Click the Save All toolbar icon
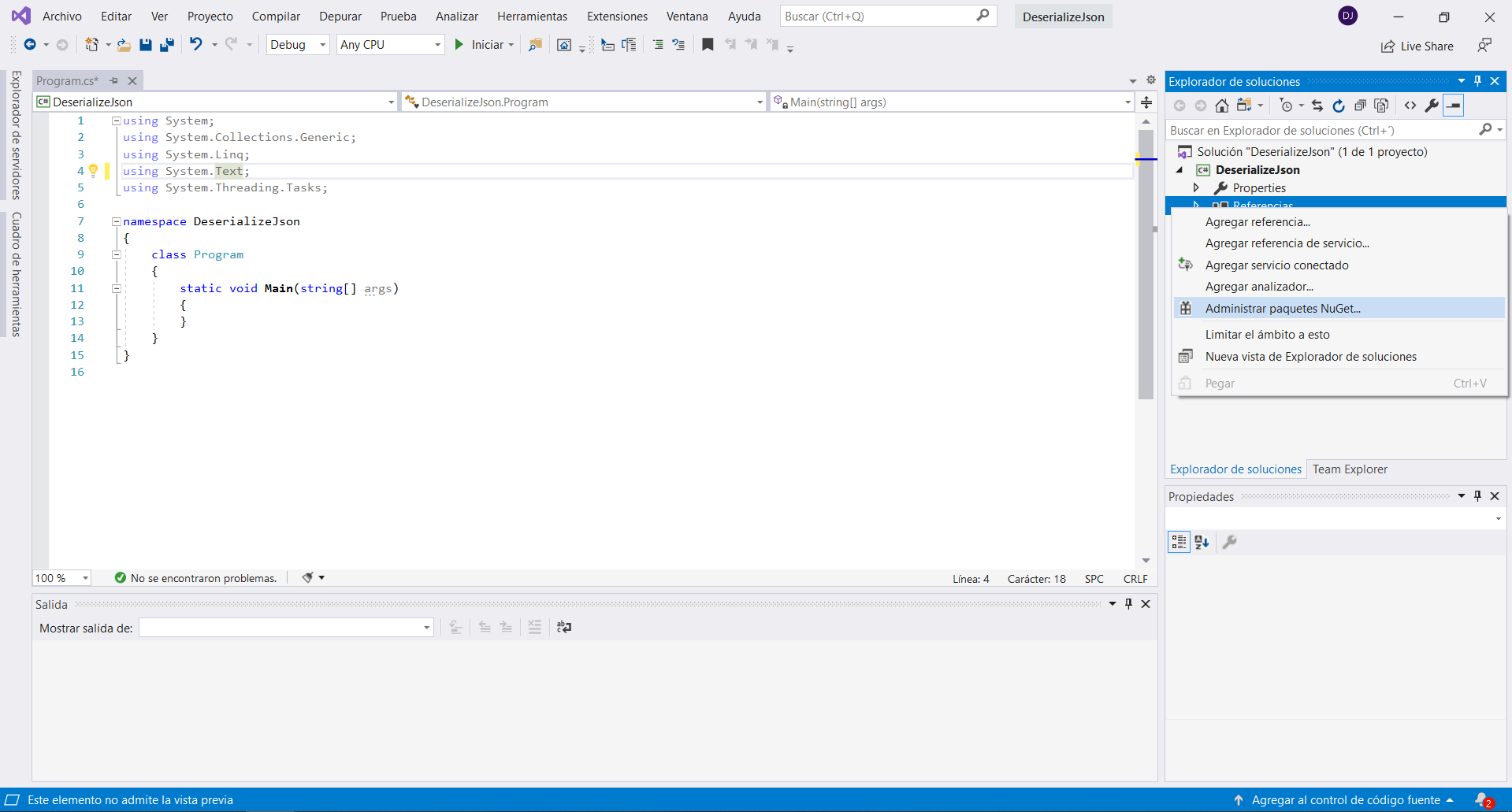 coord(166,45)
